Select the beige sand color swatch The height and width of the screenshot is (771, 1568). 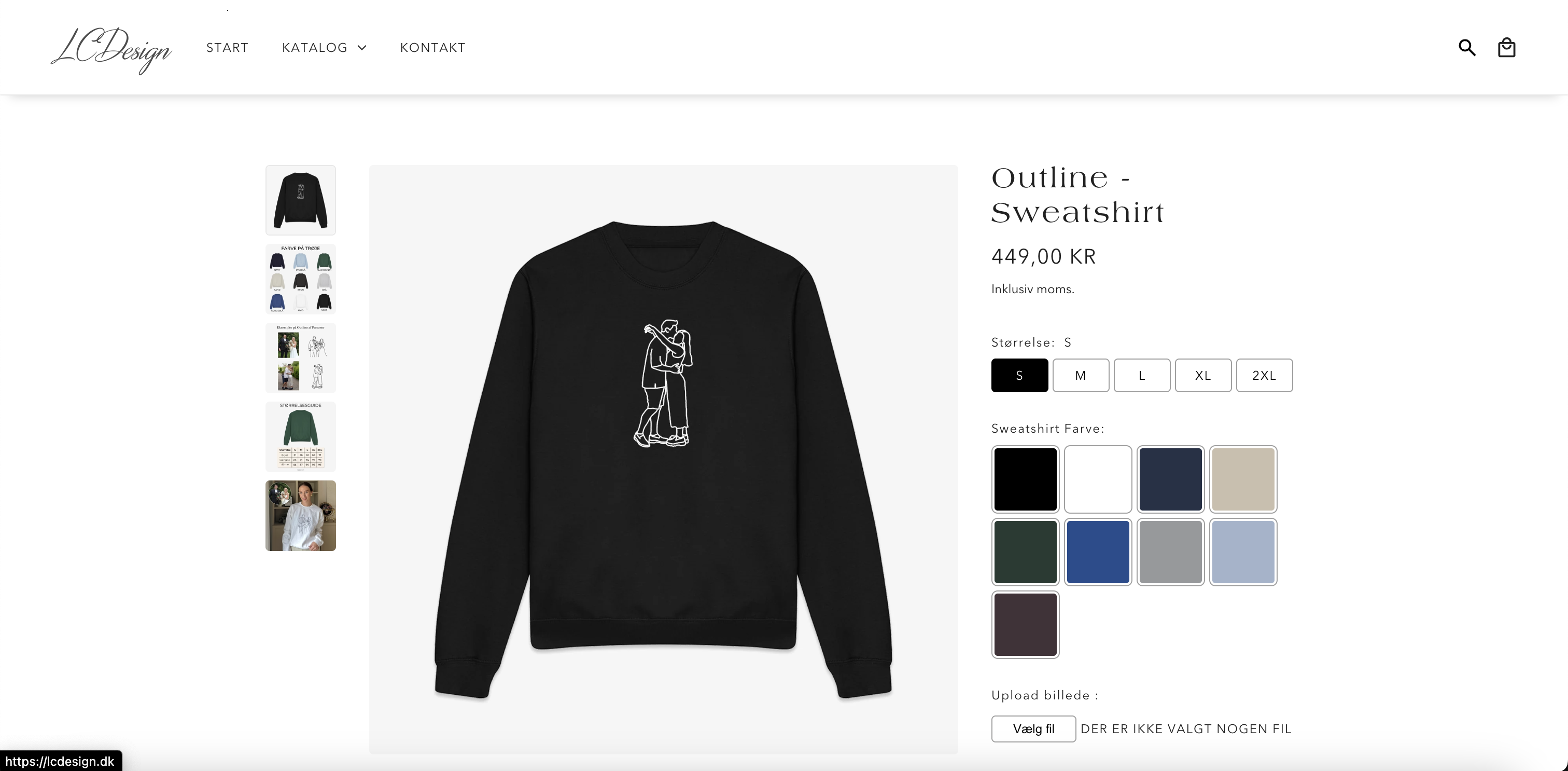pyautogui.click(x=1243, y=479)
